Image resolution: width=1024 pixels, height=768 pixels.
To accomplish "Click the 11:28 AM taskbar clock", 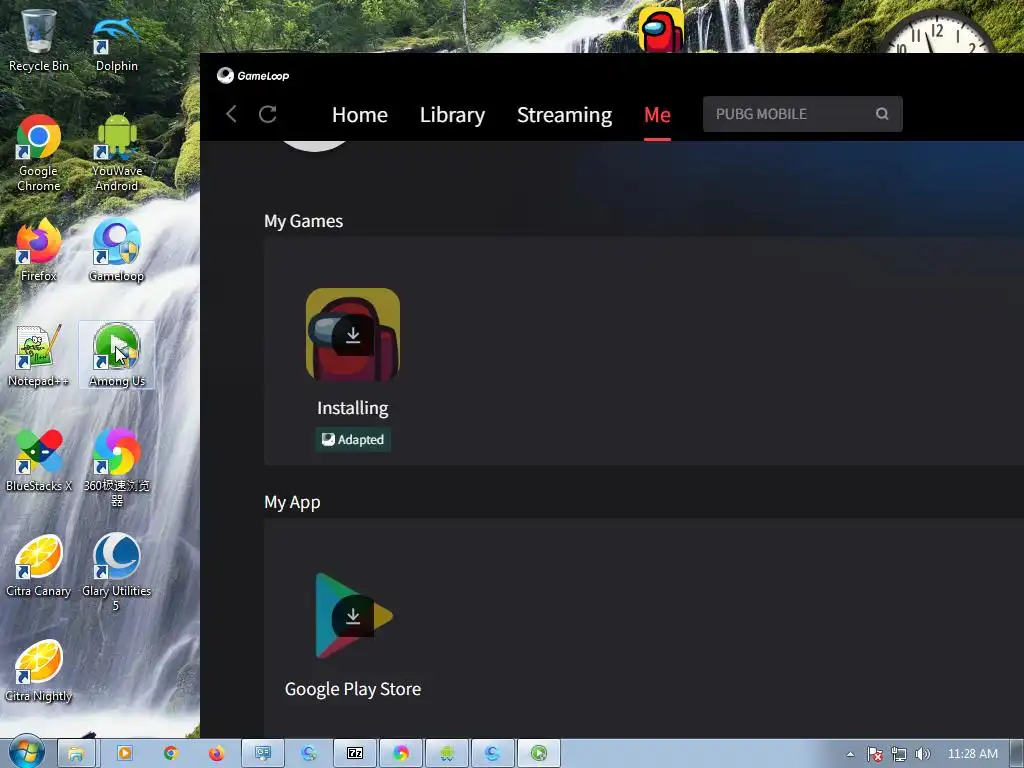I will 972,754.
